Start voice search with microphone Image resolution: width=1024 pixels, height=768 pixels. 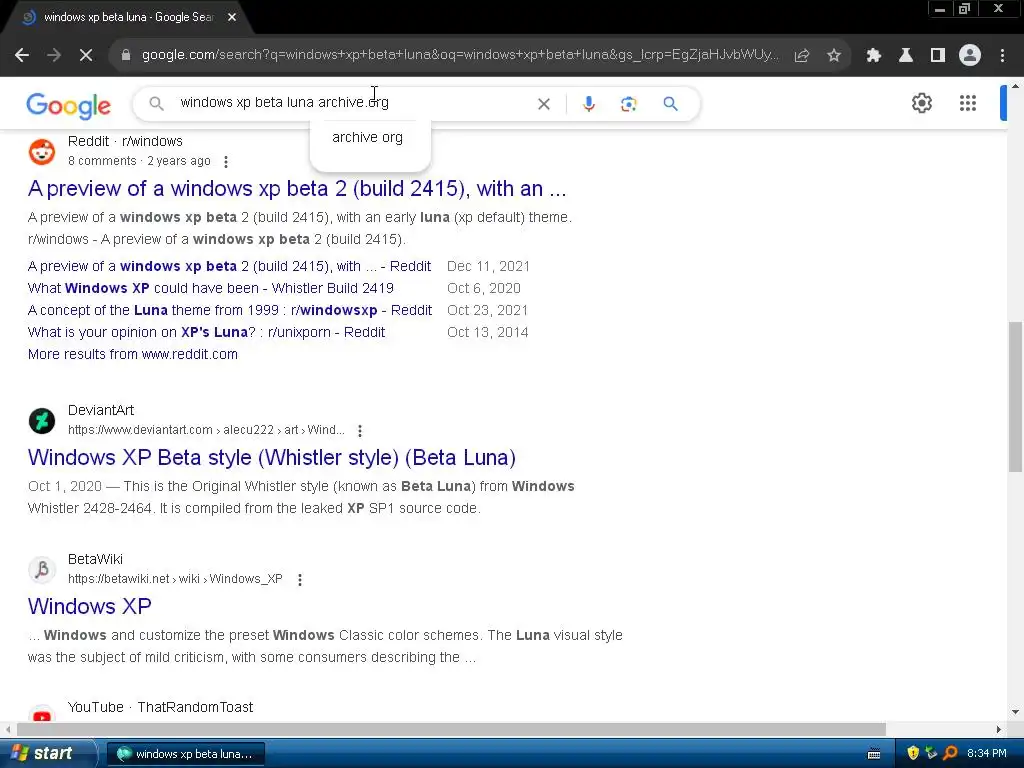(x=588, y=104)
